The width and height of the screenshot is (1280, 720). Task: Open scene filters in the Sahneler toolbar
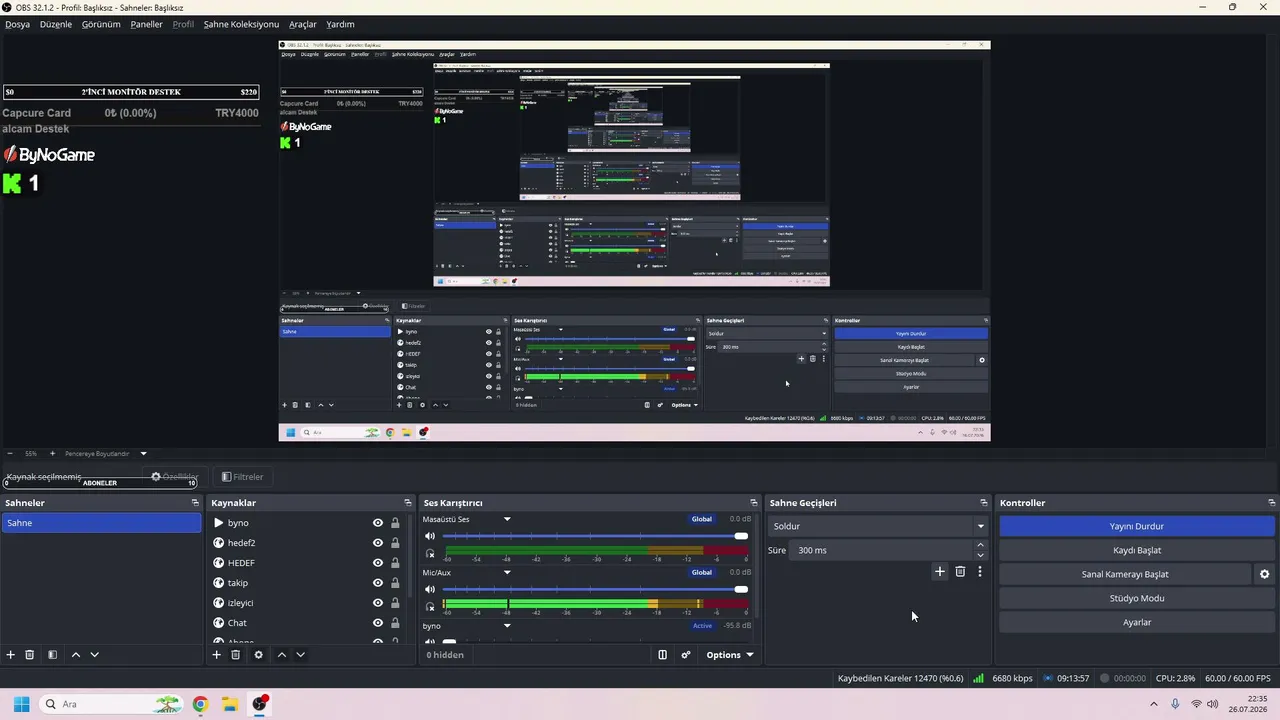click(52, 655)
